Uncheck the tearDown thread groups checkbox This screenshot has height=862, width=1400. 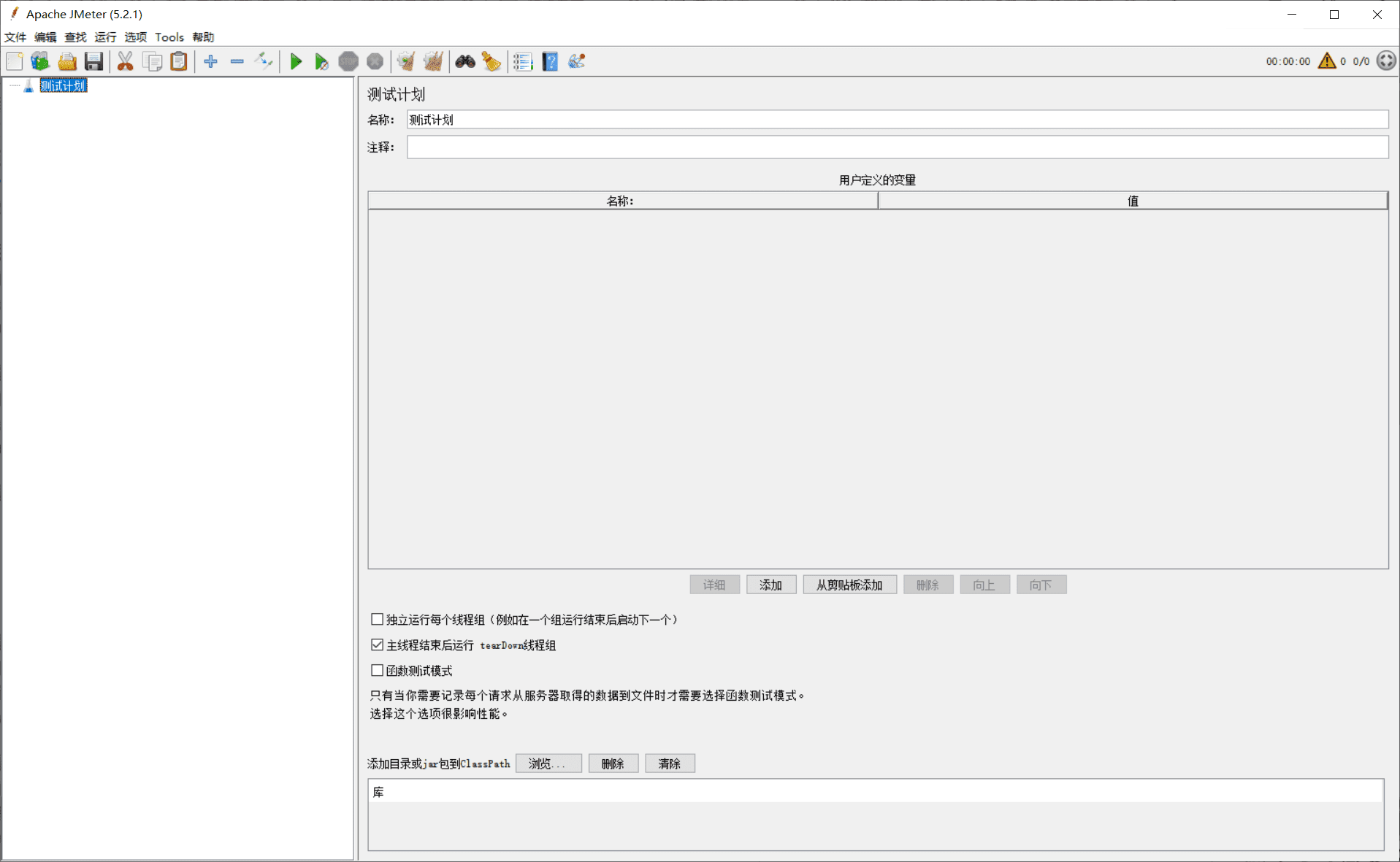377,644
